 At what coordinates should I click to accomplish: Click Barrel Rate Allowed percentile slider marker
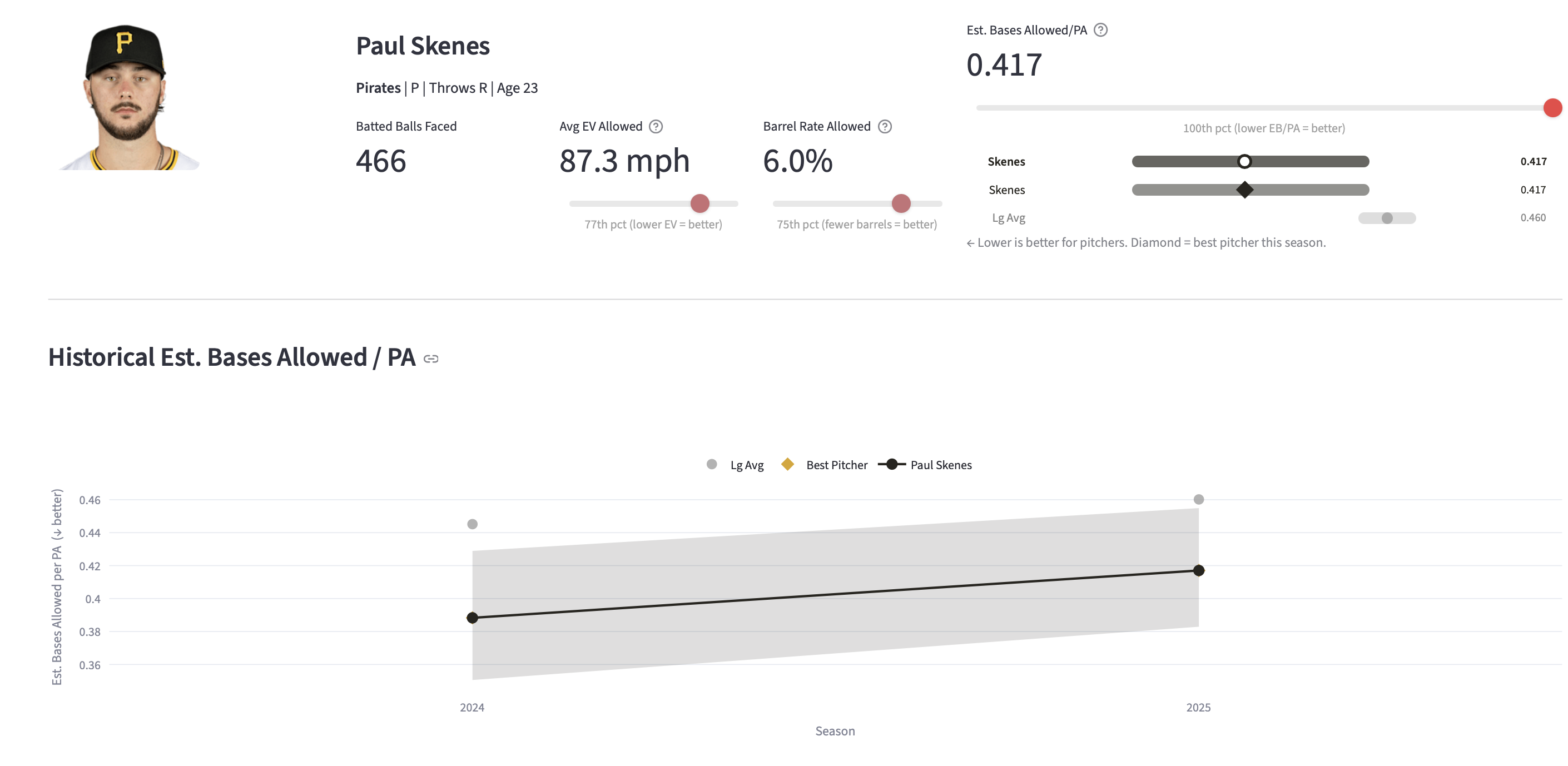click(x=901, y=203)
